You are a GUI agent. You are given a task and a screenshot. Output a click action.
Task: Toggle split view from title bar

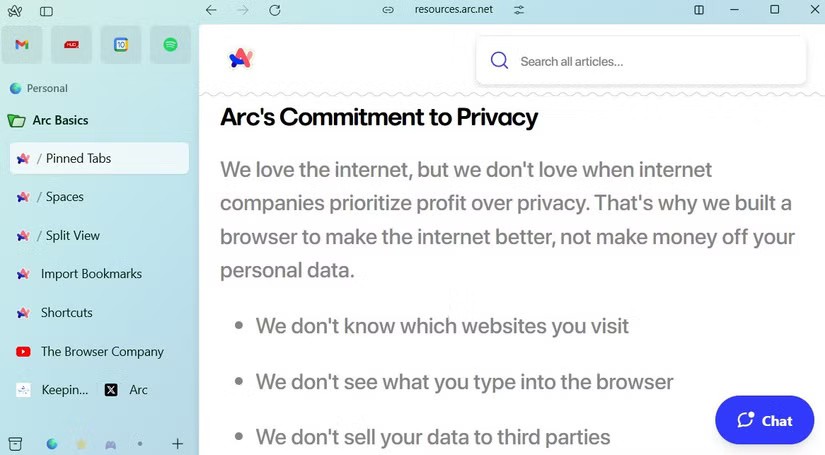pos(699,10)
